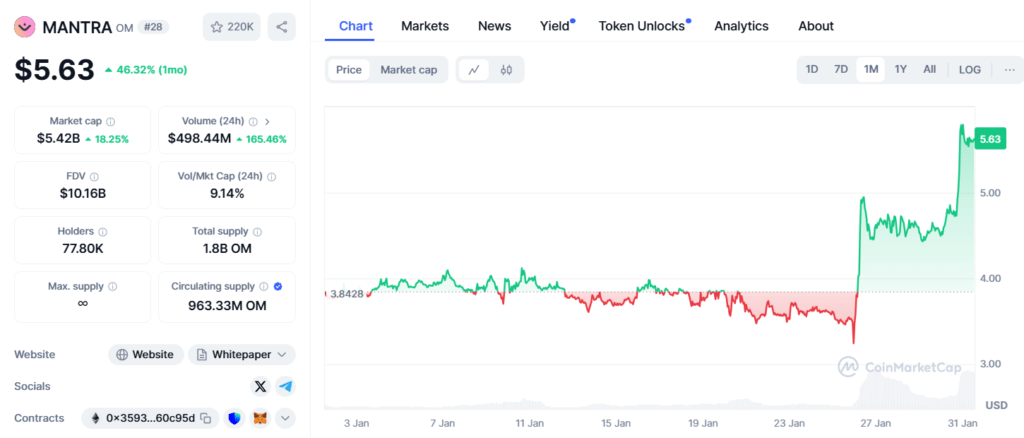Screen dimensions: 1024x438
Task: Set chart range to 7D
Action: pyautogui.click(x=841, y=69)
